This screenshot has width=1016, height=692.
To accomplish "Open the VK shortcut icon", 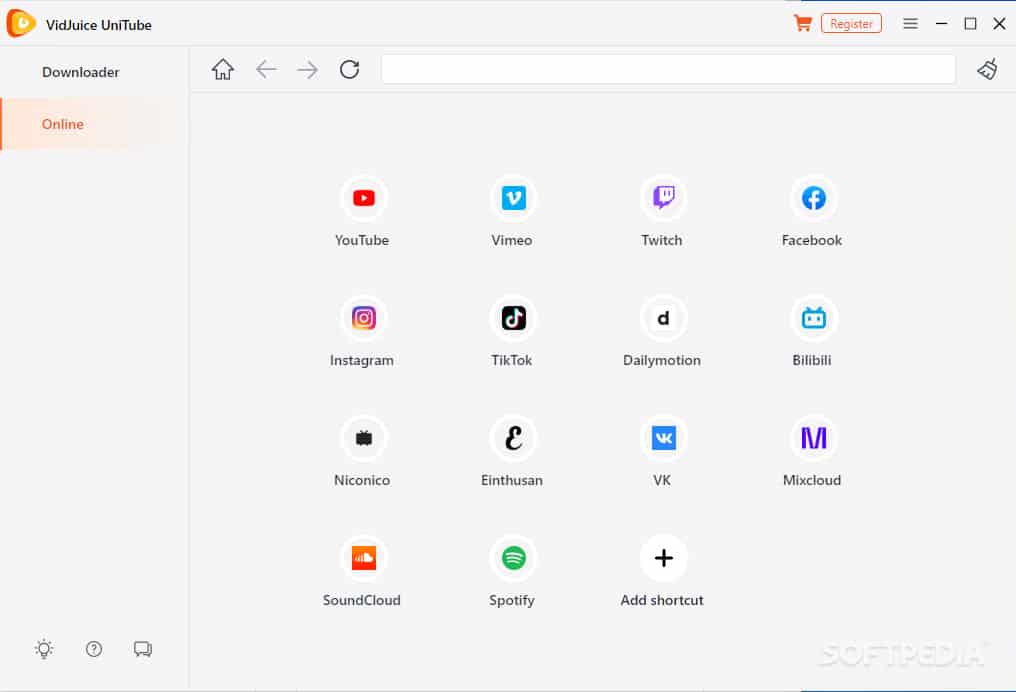I will (x=664, y=438).
